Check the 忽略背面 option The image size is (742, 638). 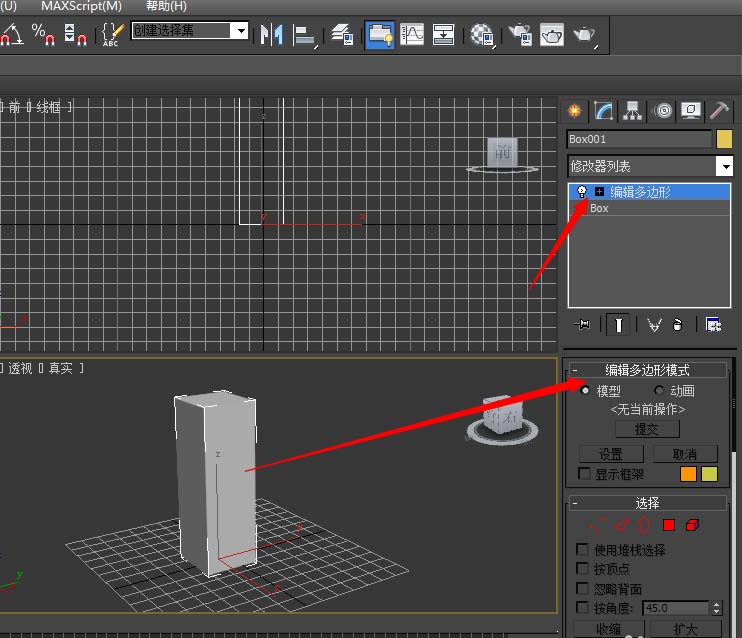click(583, 589)
